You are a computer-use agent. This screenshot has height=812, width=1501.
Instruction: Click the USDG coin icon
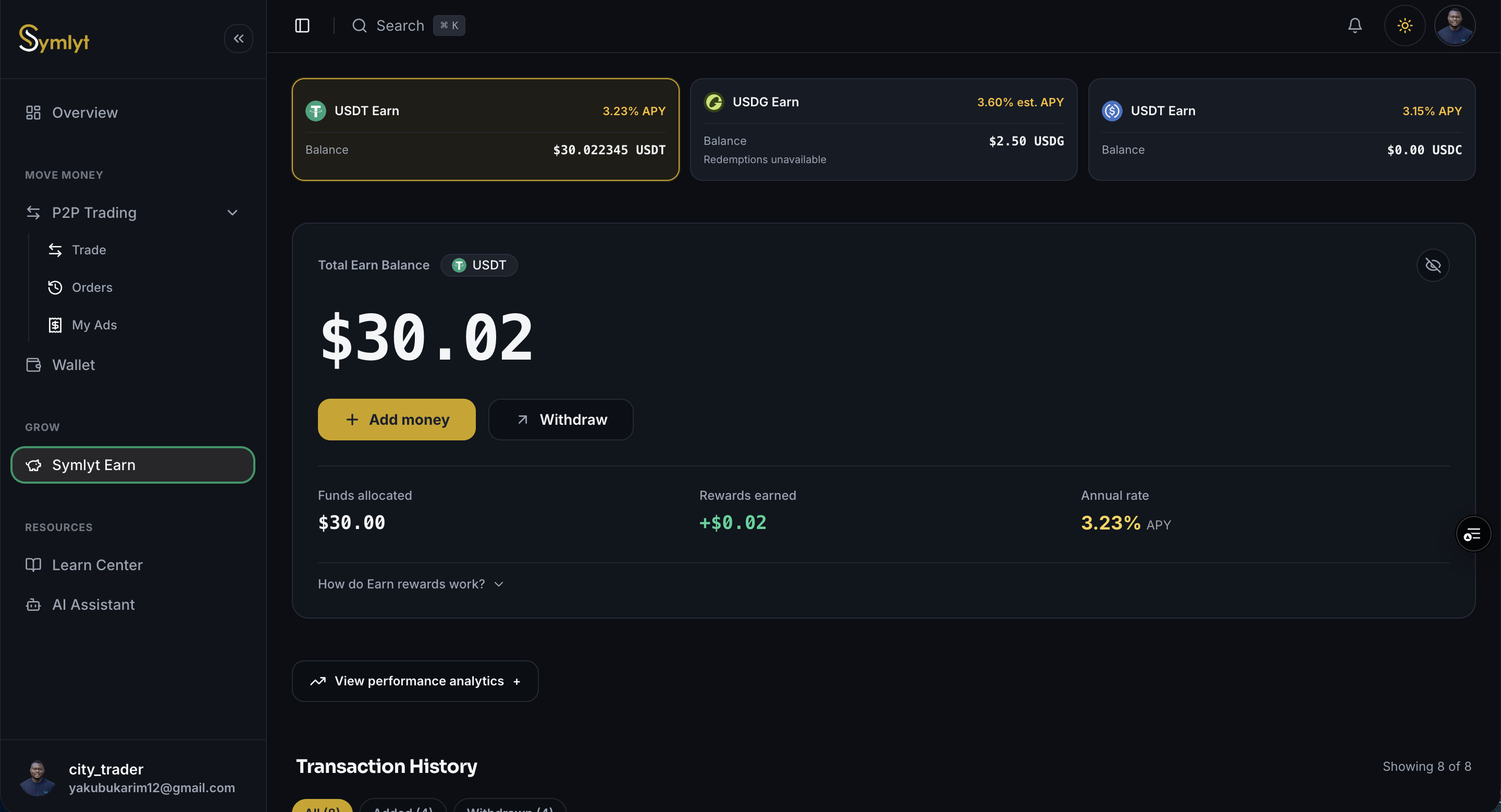point(714,102)
